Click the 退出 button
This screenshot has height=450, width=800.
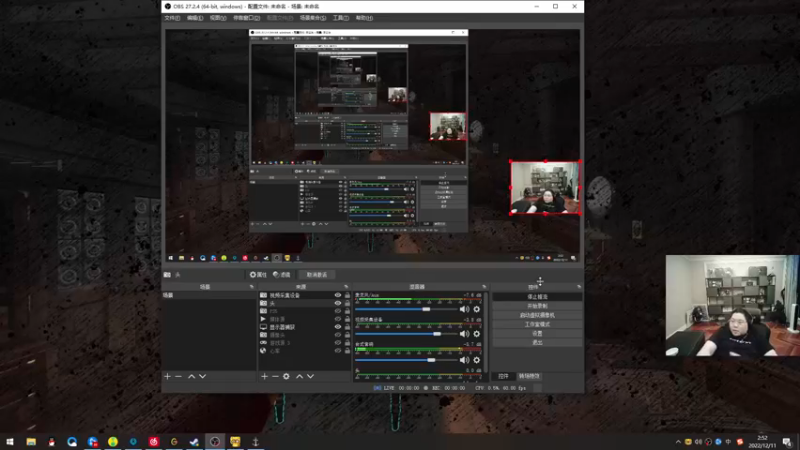[x=537, y=342]
